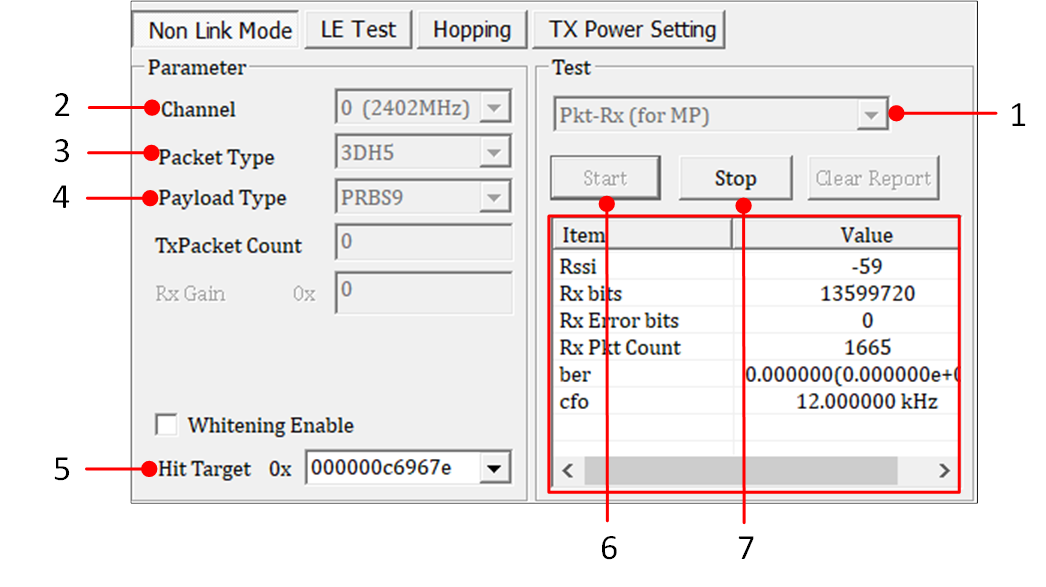Open the LE Test tab
This screenshot has height=587, width=1046.
(x=358, y=30)
